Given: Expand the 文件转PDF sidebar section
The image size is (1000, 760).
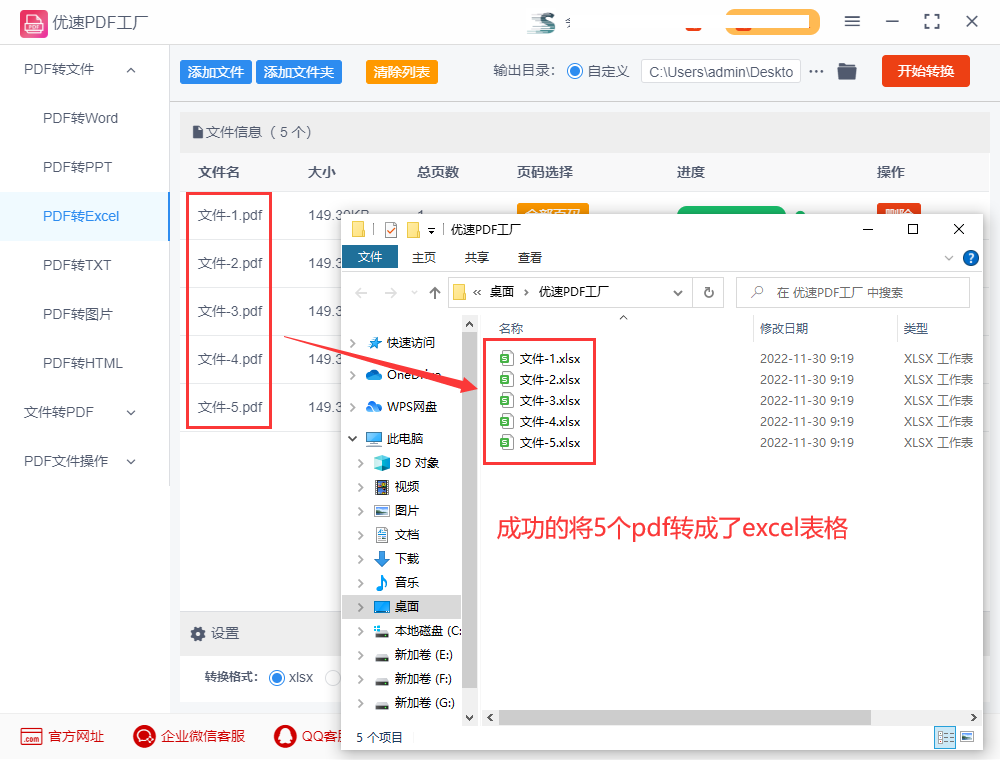Looking at the screenshot, I should click(131, 413).
